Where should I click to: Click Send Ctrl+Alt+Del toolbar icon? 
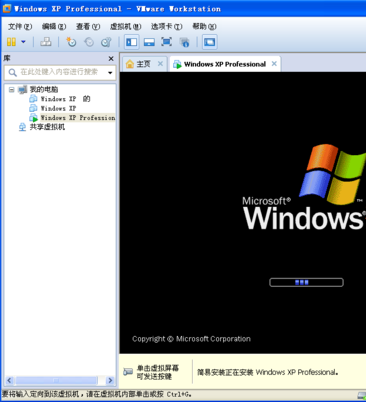pos(46,42)
